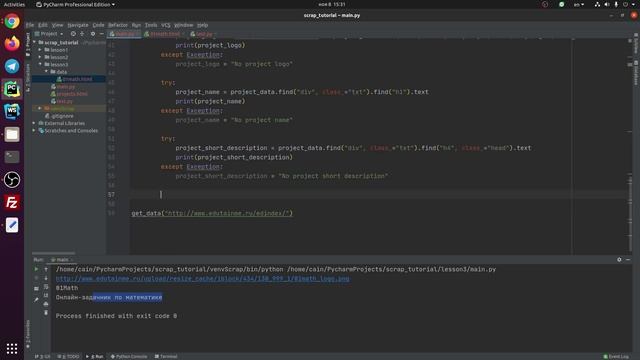Collapse the lesson3 folder
Viewport: 640px width, 360px height.
click(x=40, y=64)
